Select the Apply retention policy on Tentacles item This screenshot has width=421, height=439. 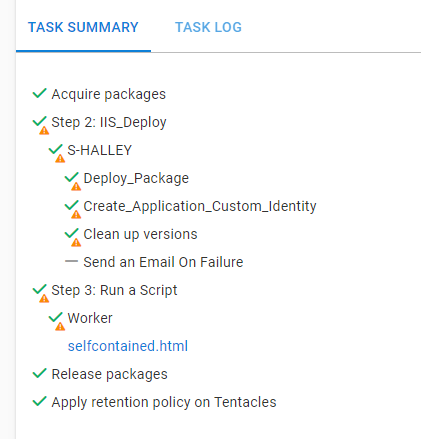point(164,402)
